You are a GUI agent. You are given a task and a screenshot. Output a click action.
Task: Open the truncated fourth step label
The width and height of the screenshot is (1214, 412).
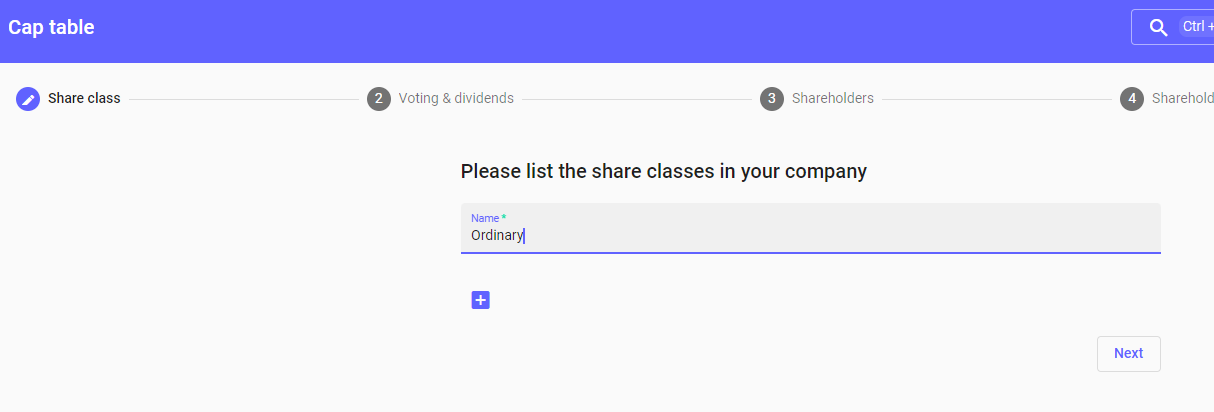1182,99
